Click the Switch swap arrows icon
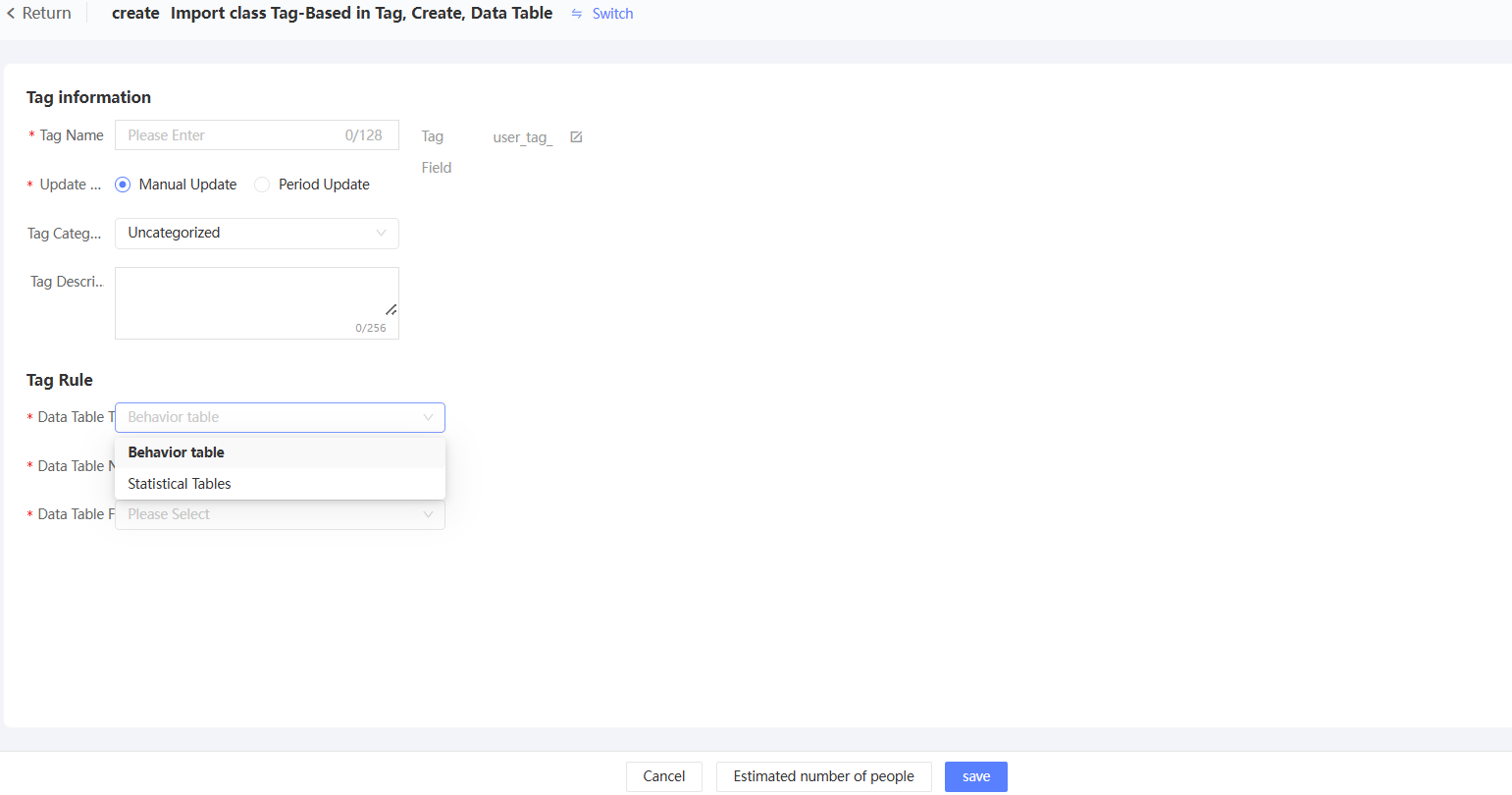This screenshot has width=1512, height=795. point(577,14)
